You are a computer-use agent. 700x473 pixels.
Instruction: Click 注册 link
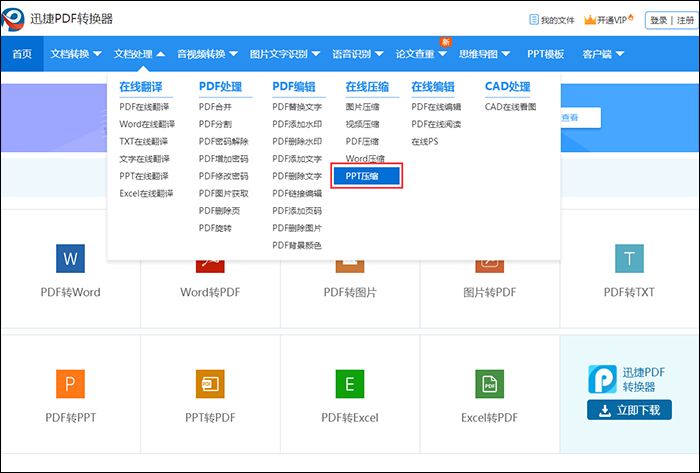(685, 21)
